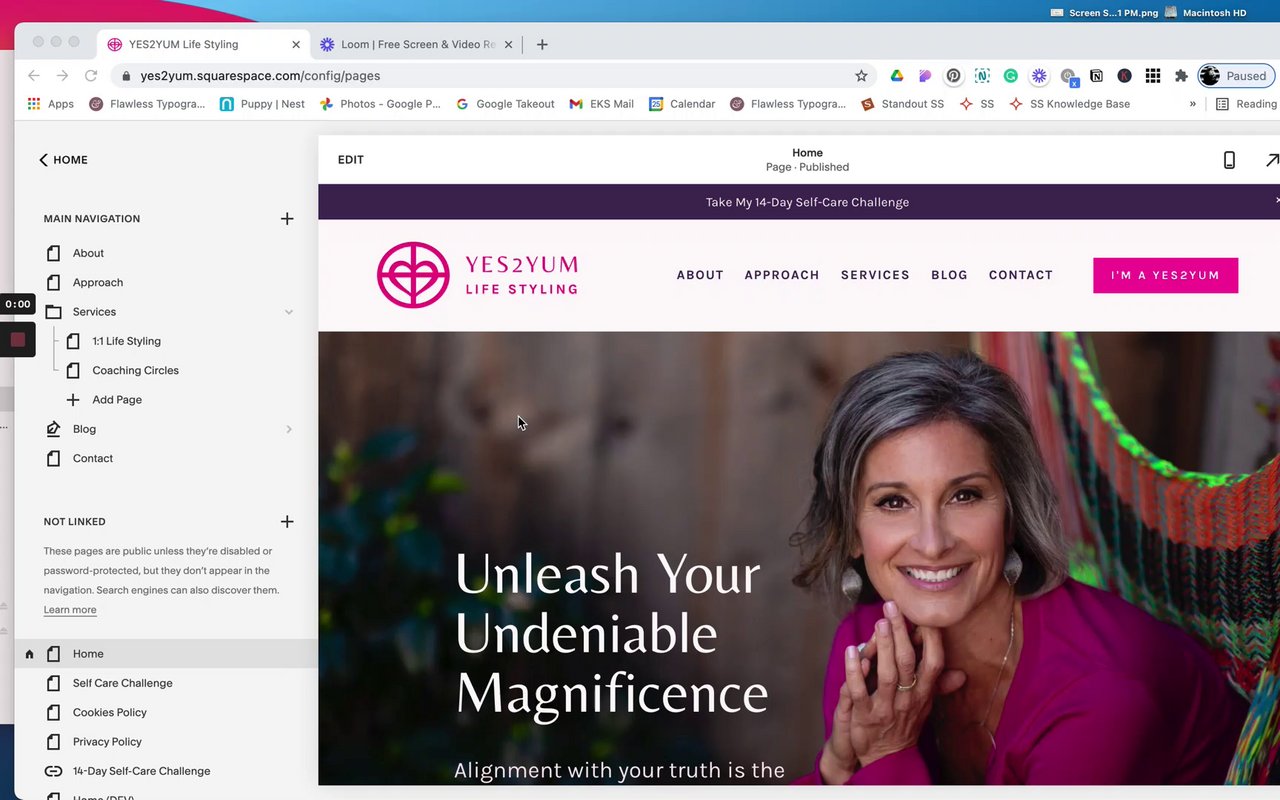
Task: Open the dotted-grid extension icon
Action: pos(1153,76)
